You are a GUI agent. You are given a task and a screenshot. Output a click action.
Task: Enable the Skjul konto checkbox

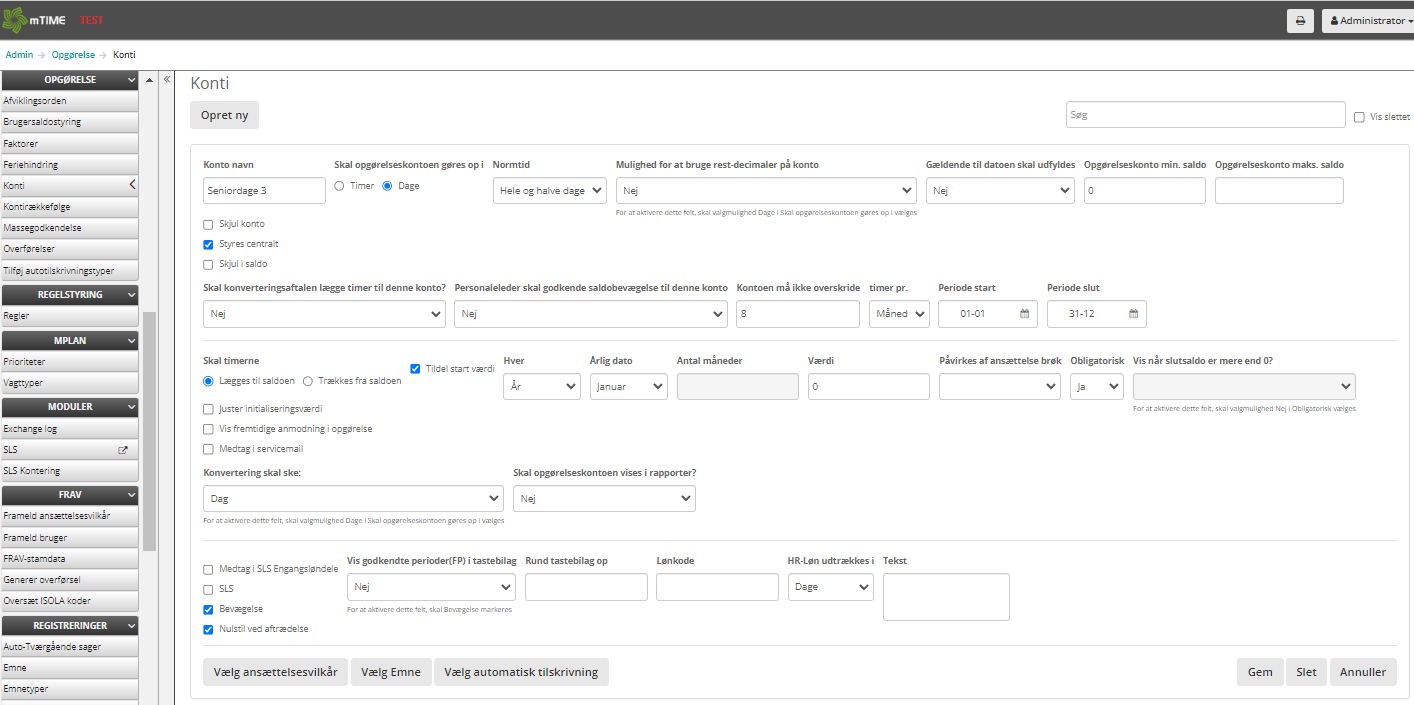[208, 224]
